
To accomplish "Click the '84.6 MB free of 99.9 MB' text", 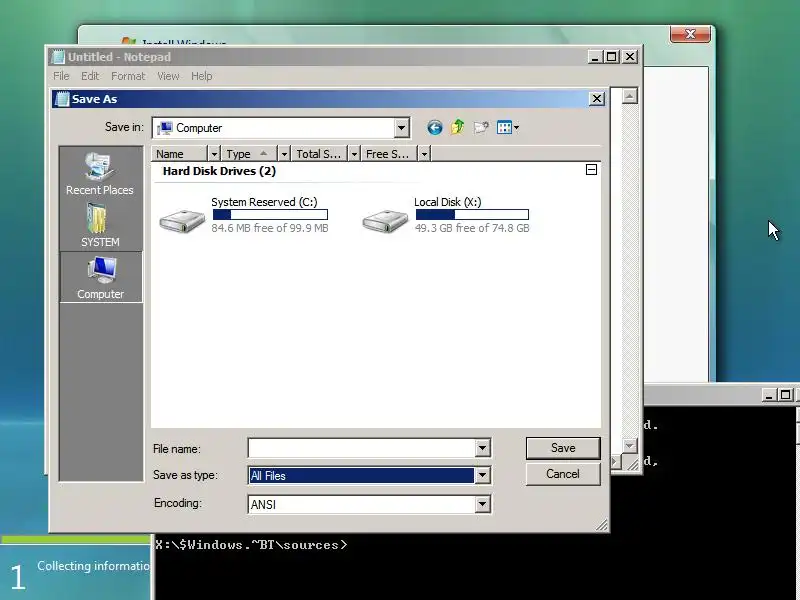I will tap(270, 228).
